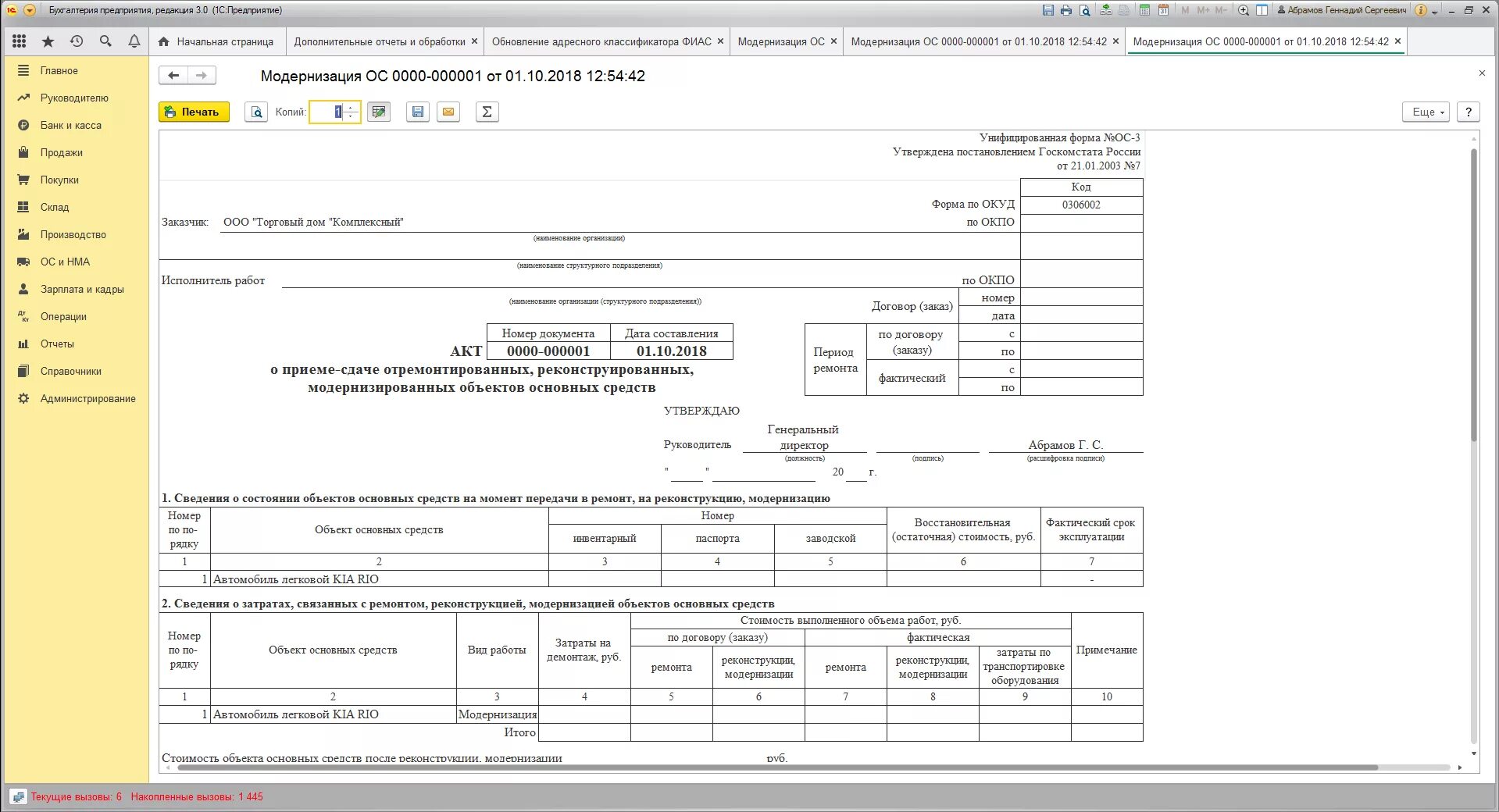Select the date cell 01.10.2018
The image size is (1499, 812).
672,351
